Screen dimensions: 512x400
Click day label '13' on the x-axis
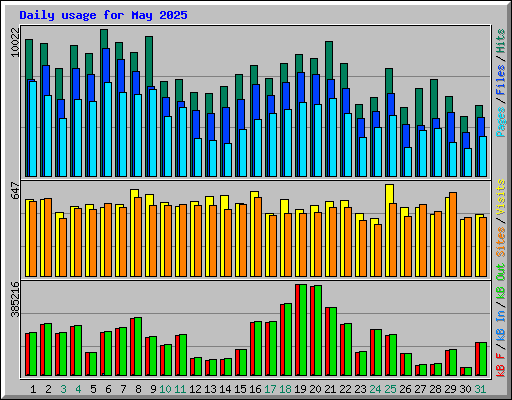point(210,389)
